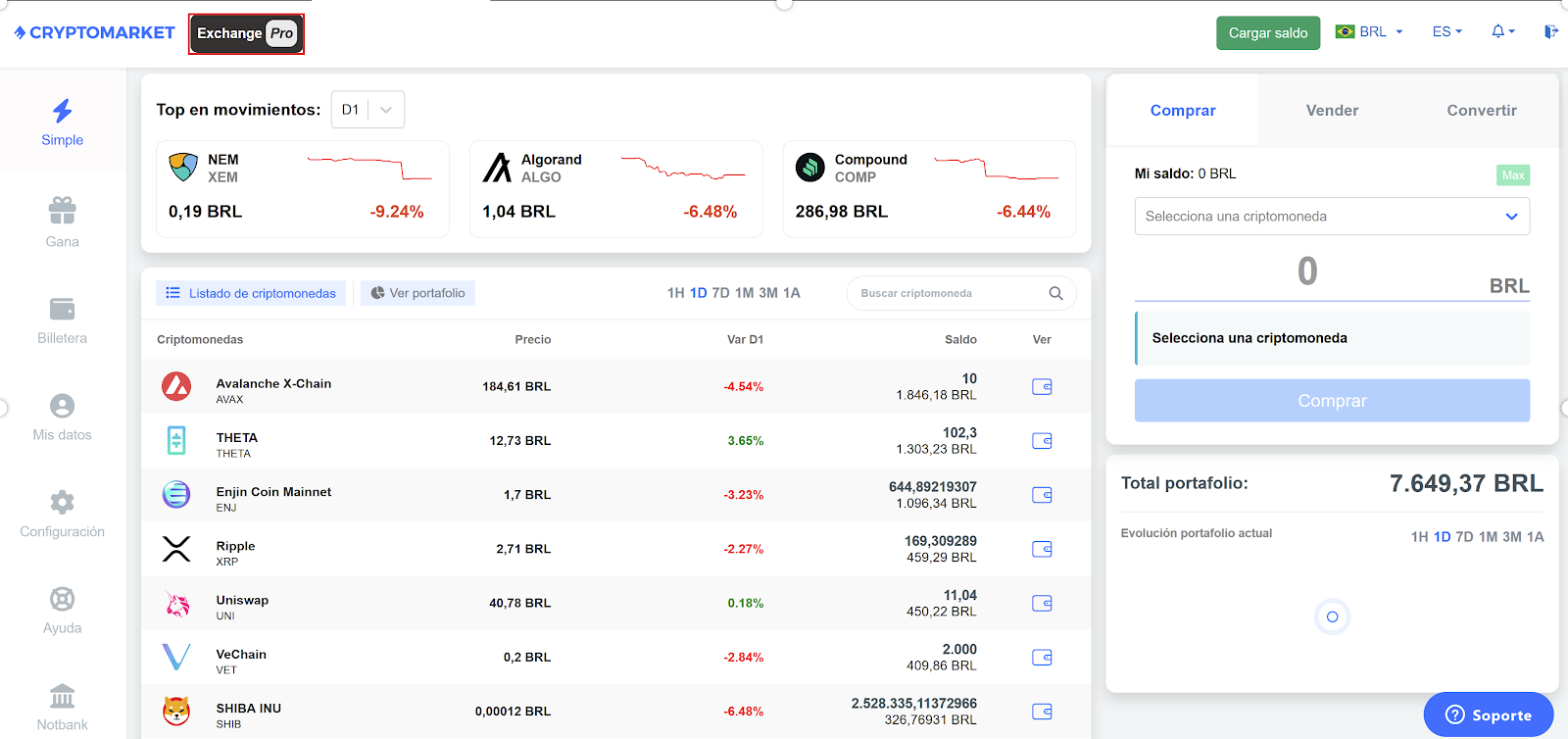
Task: Open the Gana gift icon
Action: coord(63,210)
